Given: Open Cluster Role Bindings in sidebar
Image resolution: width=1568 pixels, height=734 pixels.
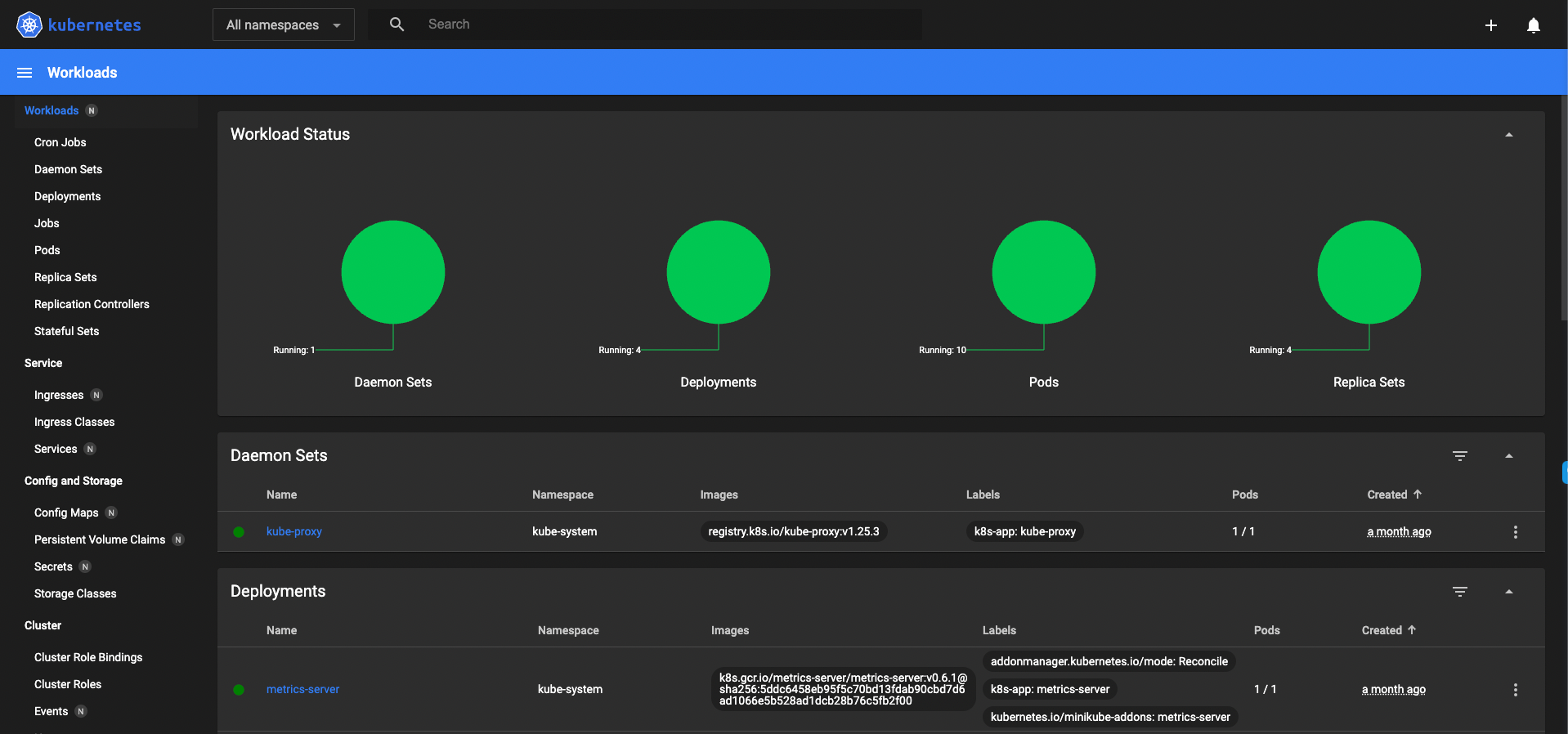Looking at the screenshot, I should pos(88,657).
